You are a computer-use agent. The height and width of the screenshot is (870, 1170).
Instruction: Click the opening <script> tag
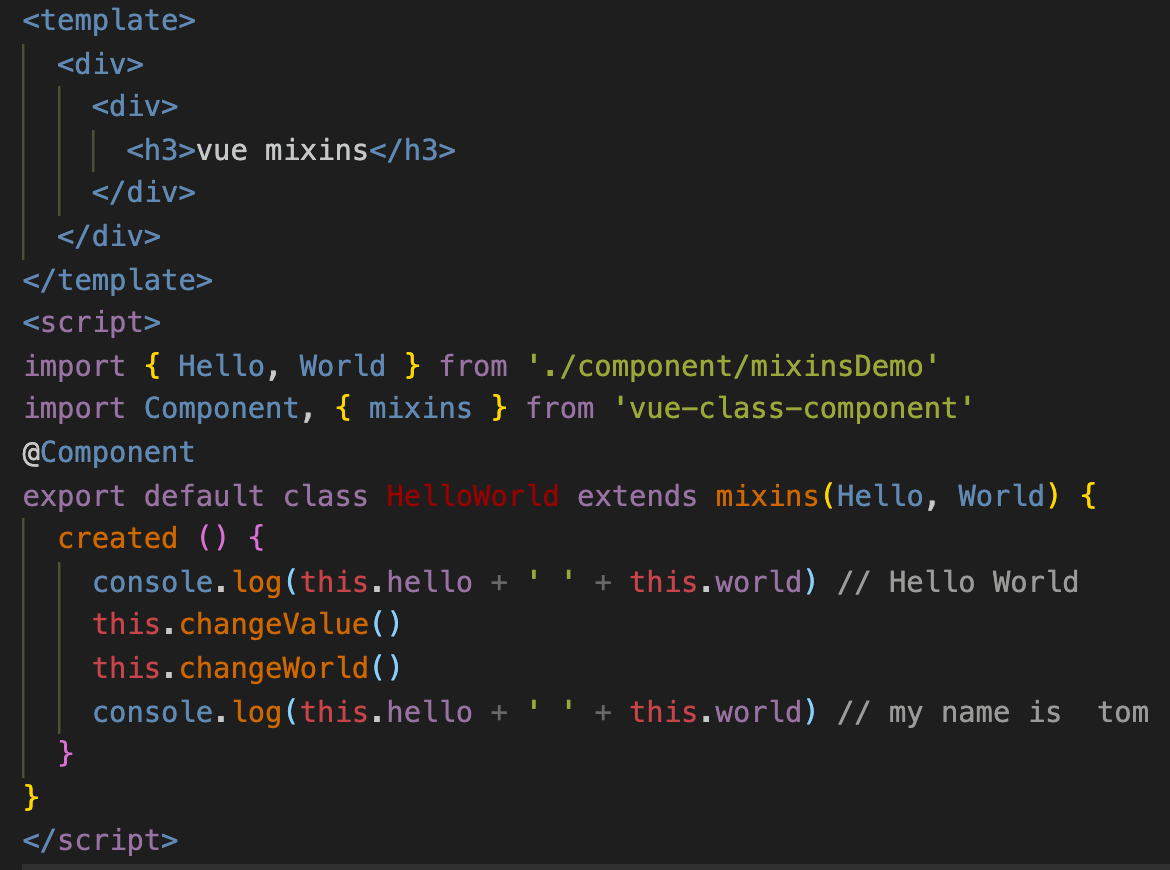pyautogui.click(x=92, y=322)
